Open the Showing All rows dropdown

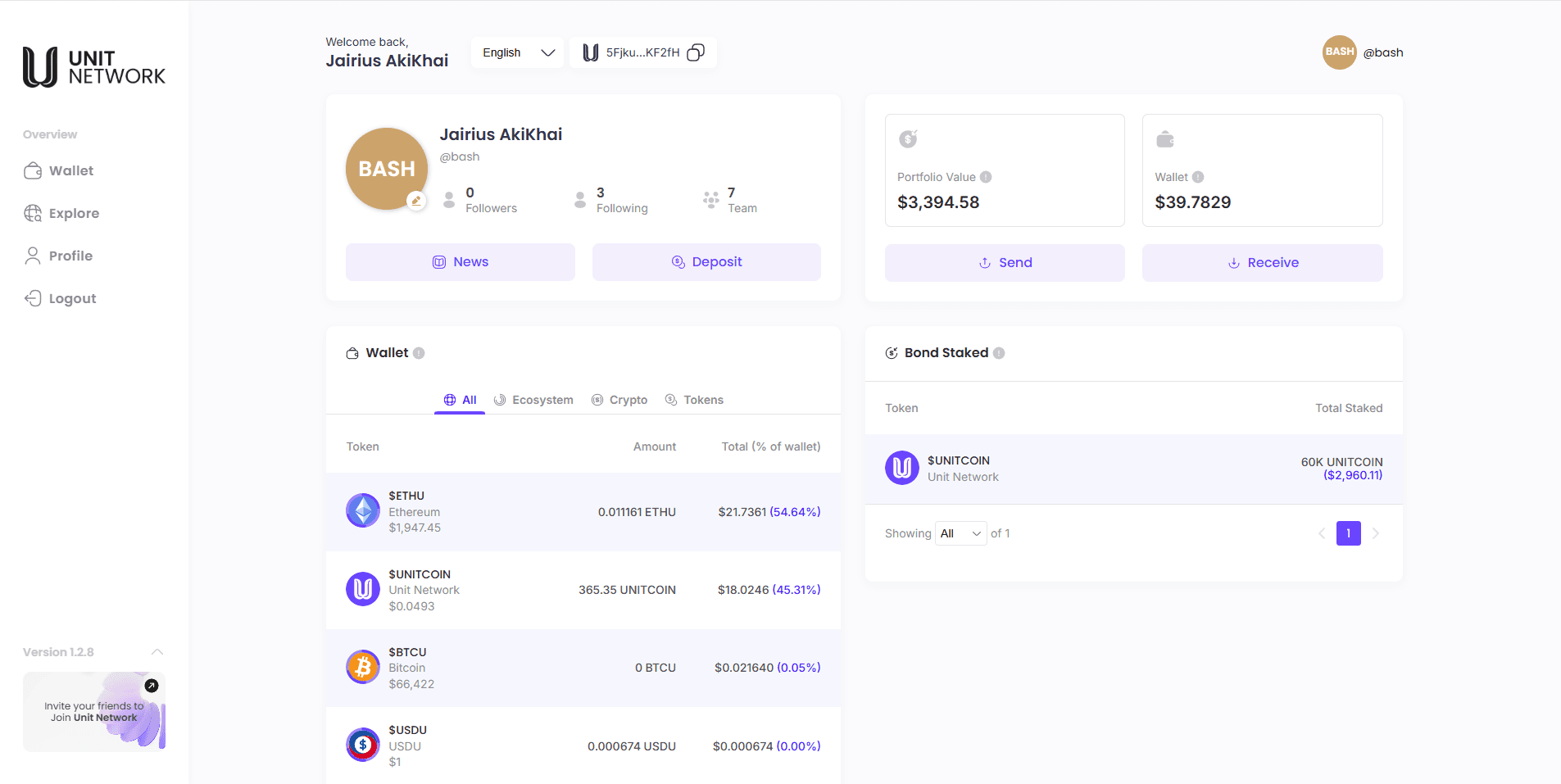[961, 533]
